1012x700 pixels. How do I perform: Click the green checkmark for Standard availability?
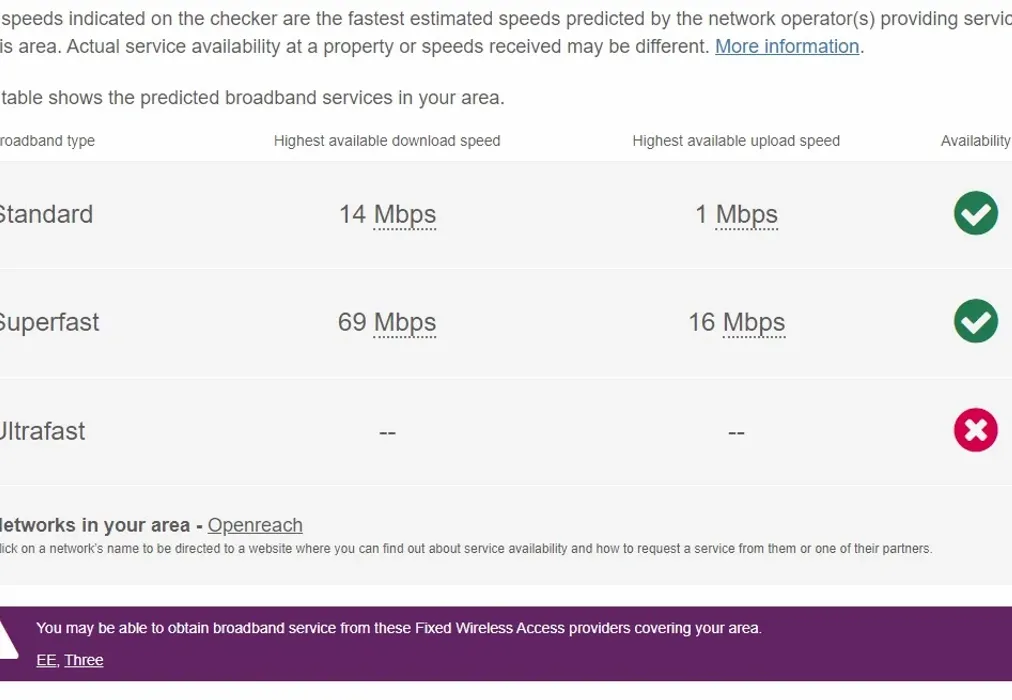(975, 213)
